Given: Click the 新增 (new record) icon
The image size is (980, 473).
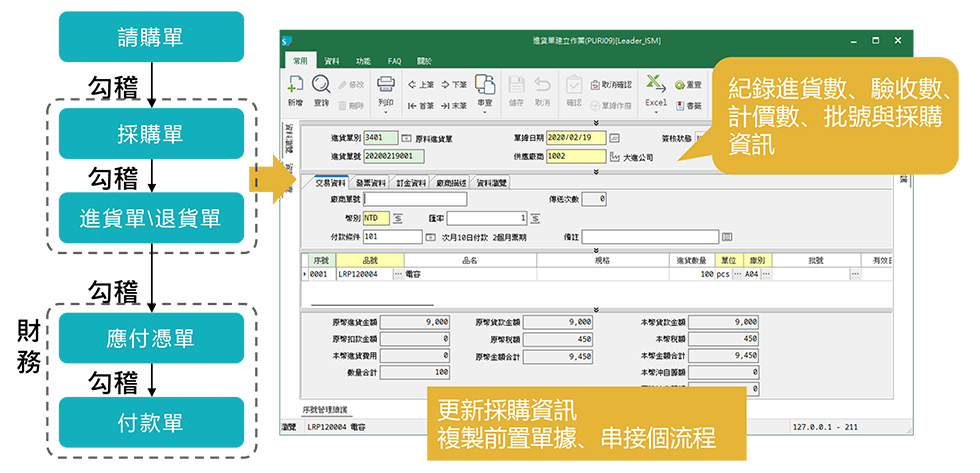Looking at the screenshot, I should pyautogui.click(x=295, y=86).
